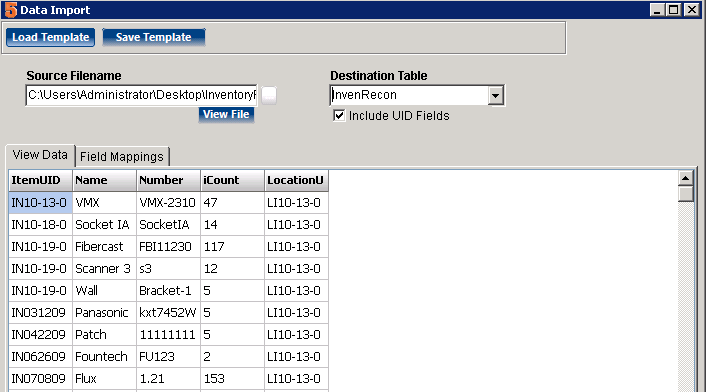Viewport: 708px width, 392px height.
Task: Select the s3 number cell
Action: click(x=168, y=269)
